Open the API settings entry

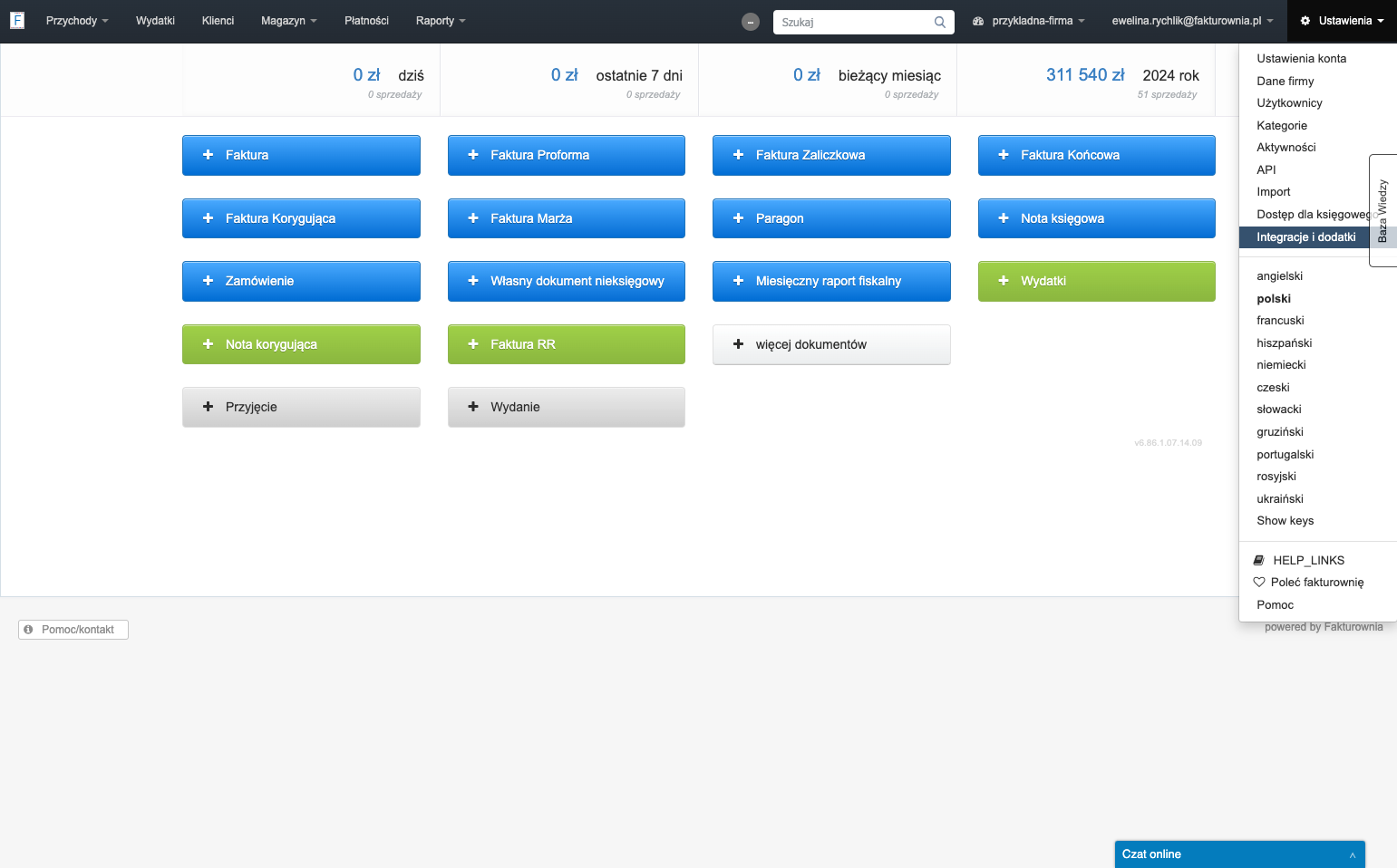1266,170
